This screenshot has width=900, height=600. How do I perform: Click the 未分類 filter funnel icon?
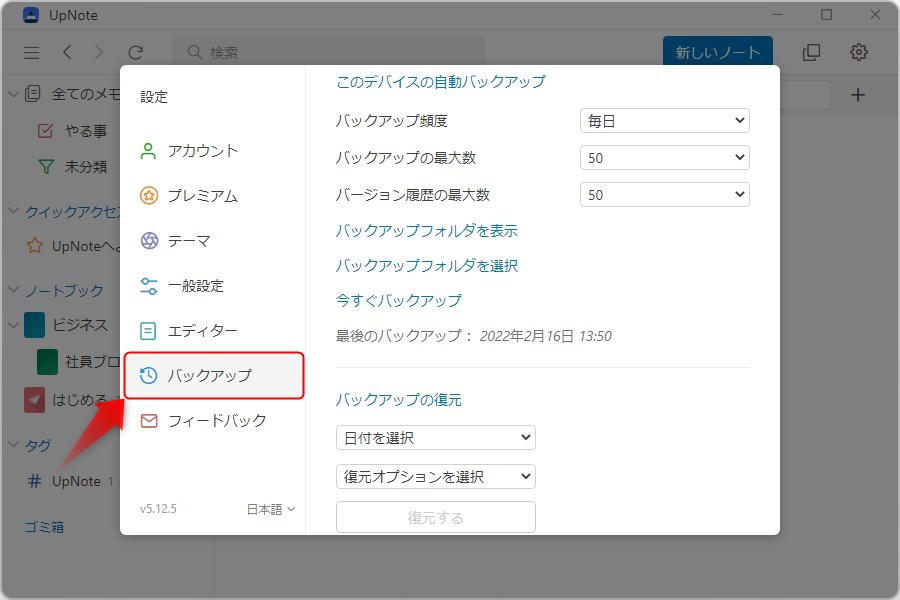(46, 167)
